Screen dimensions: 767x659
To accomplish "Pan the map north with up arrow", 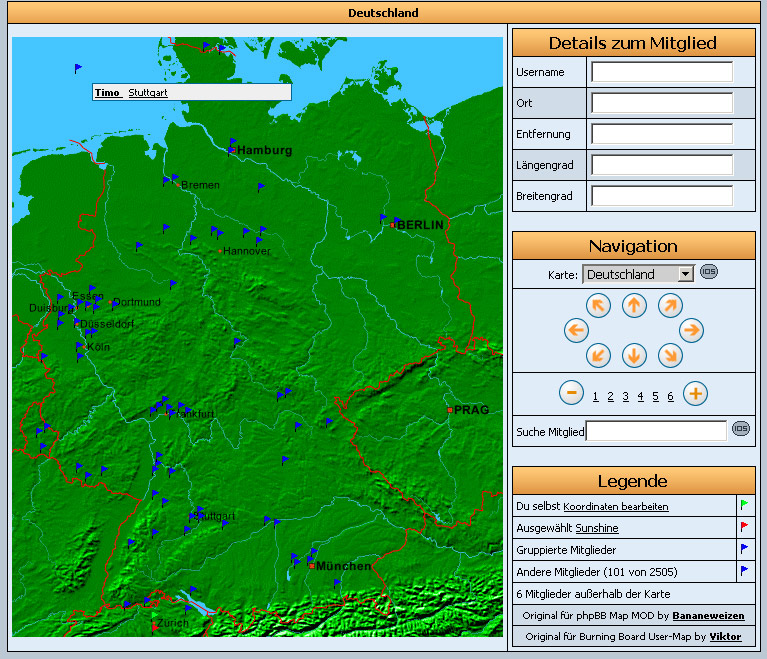I will (x=634, y=305).
